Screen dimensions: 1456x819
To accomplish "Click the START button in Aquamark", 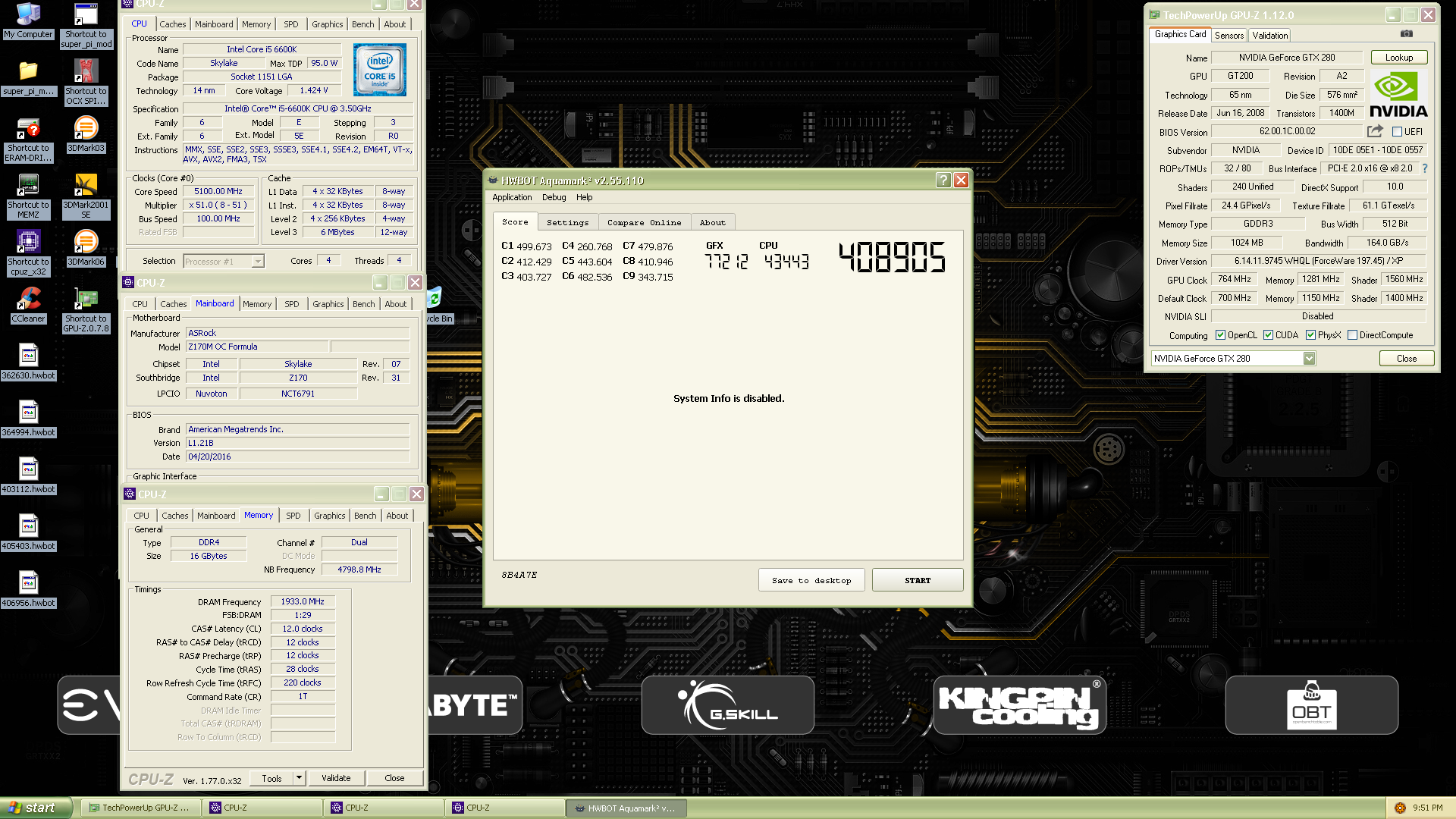I will (918, 580).
